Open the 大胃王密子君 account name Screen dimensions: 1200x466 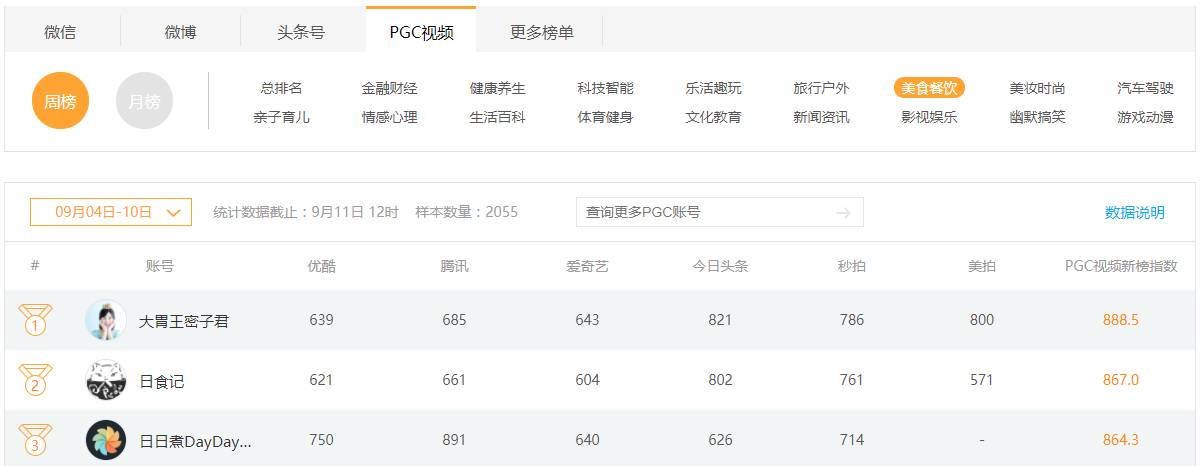coord(184,321)
